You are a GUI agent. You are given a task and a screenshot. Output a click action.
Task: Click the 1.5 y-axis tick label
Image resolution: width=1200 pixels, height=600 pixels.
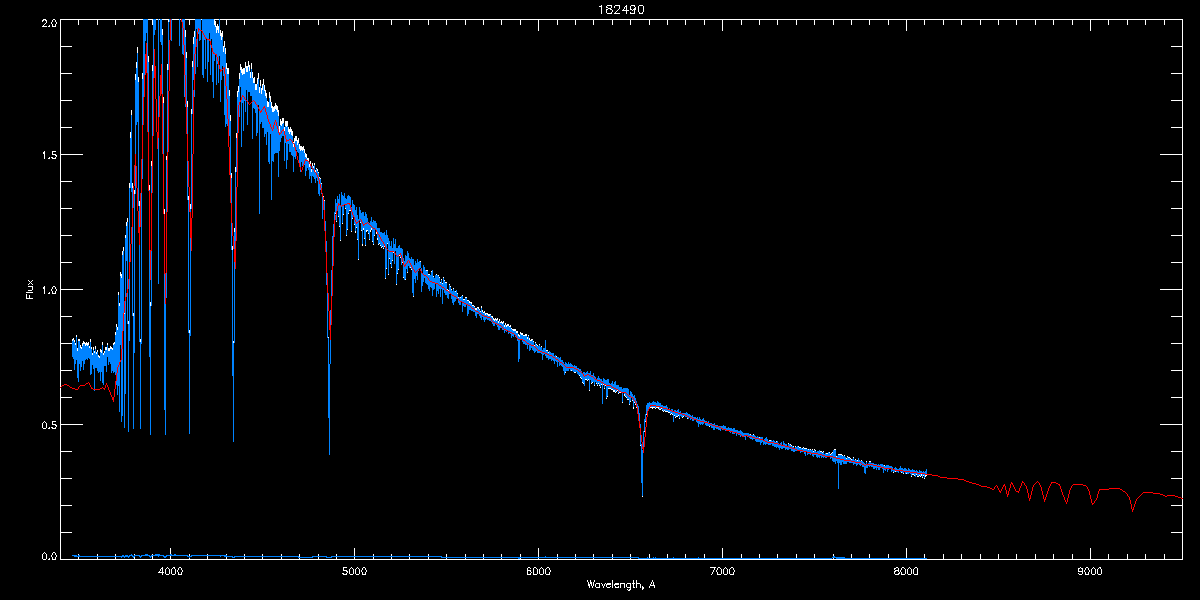coord(48,155)
